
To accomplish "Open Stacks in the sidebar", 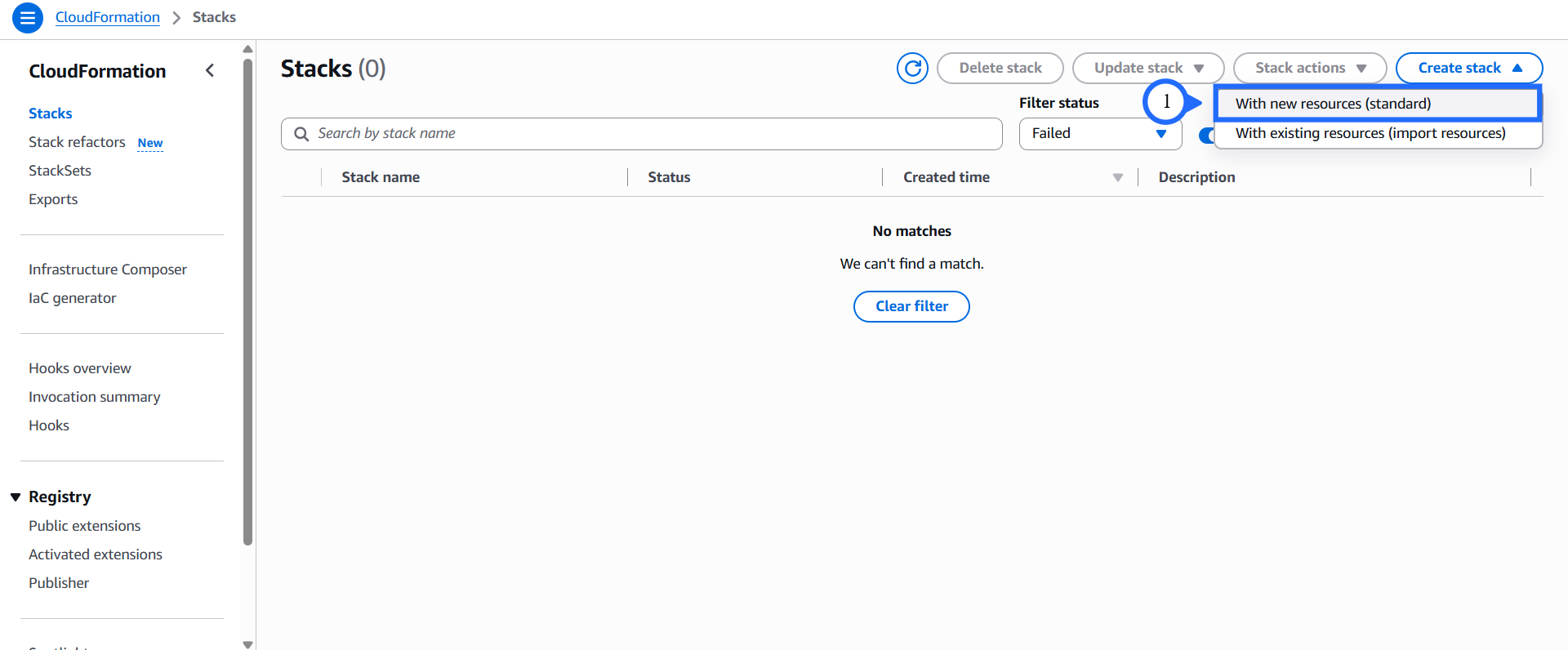I will tap(51, 114).
